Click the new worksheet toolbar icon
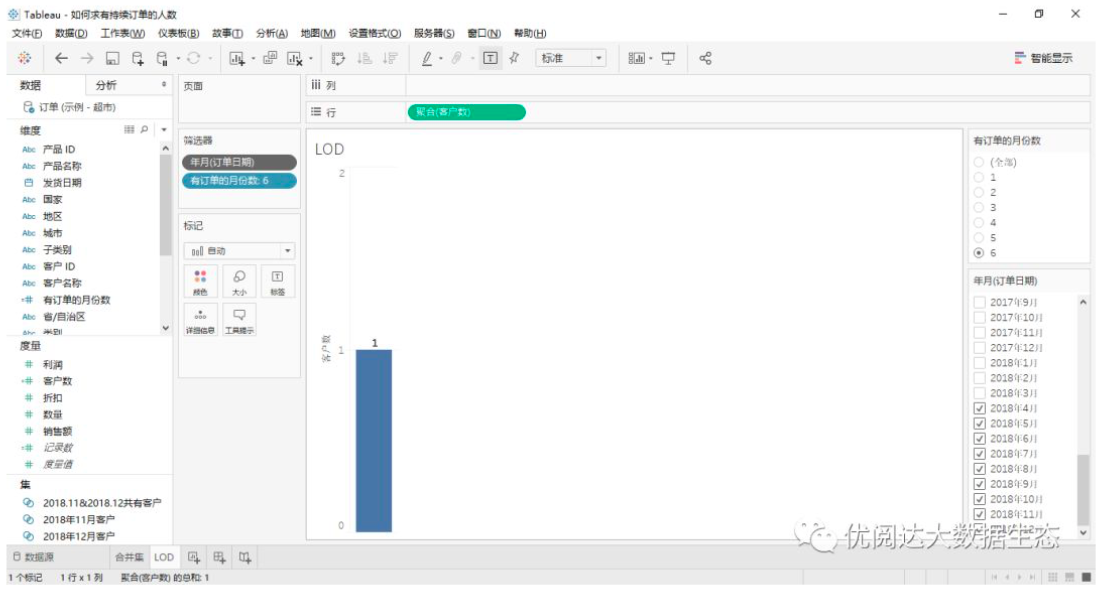 point(237,58)
